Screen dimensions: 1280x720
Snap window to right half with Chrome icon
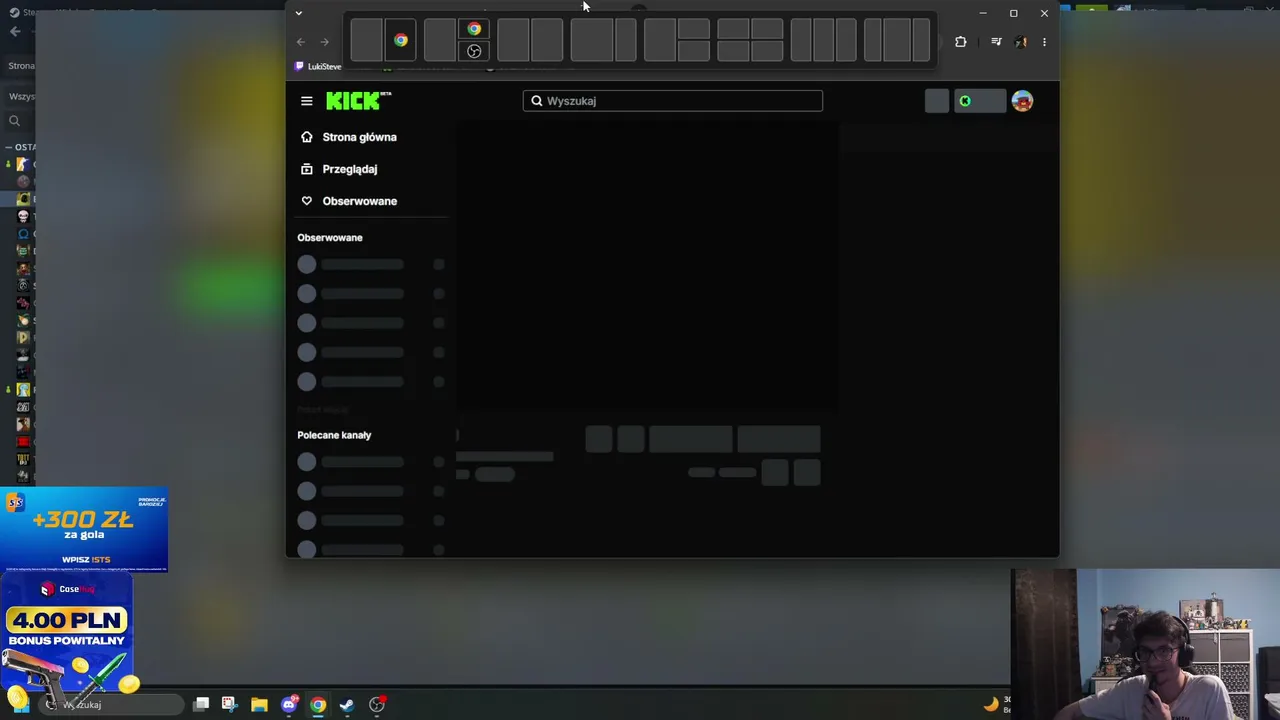point(400,40)
